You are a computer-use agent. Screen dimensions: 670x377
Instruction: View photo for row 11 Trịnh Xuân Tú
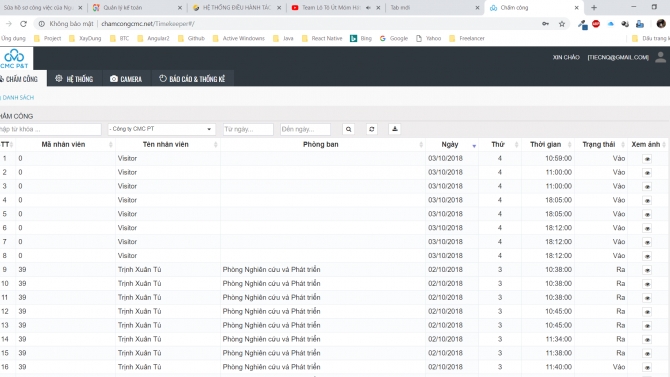coord(647,298)
